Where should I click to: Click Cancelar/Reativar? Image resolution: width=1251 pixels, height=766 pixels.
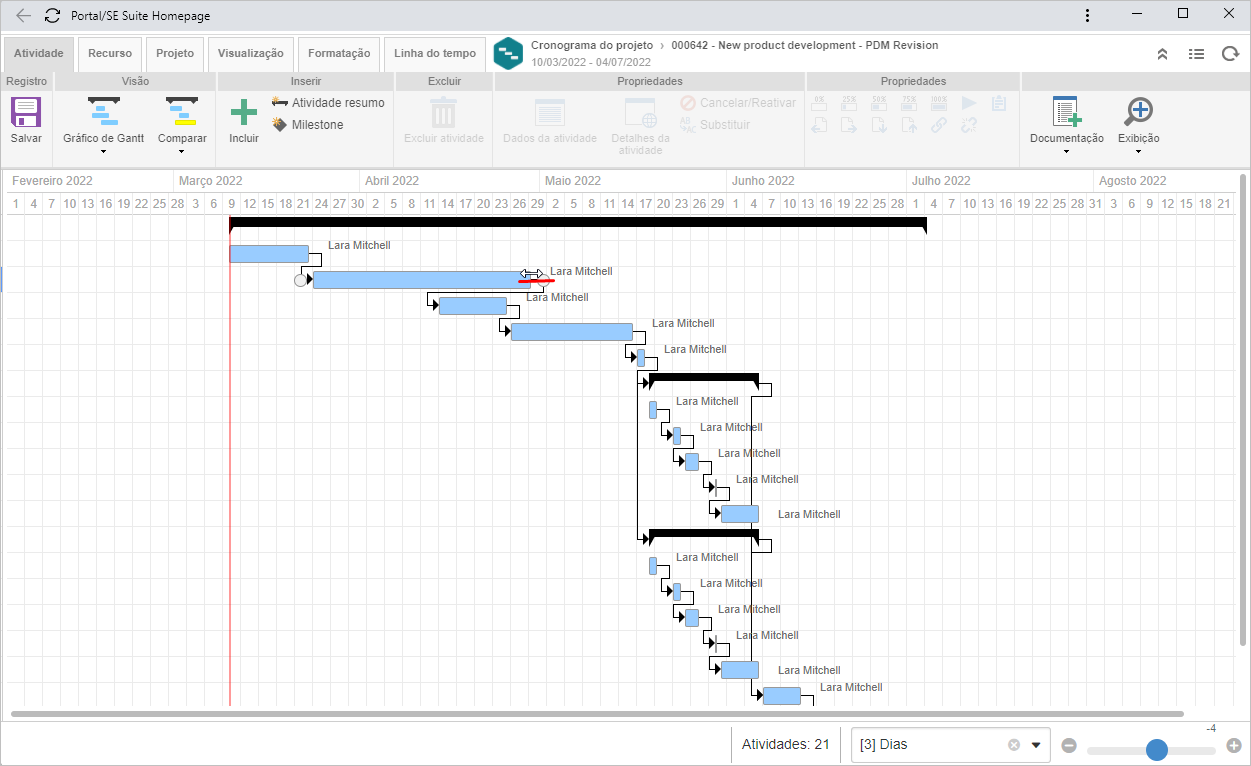tap(738, 103)
